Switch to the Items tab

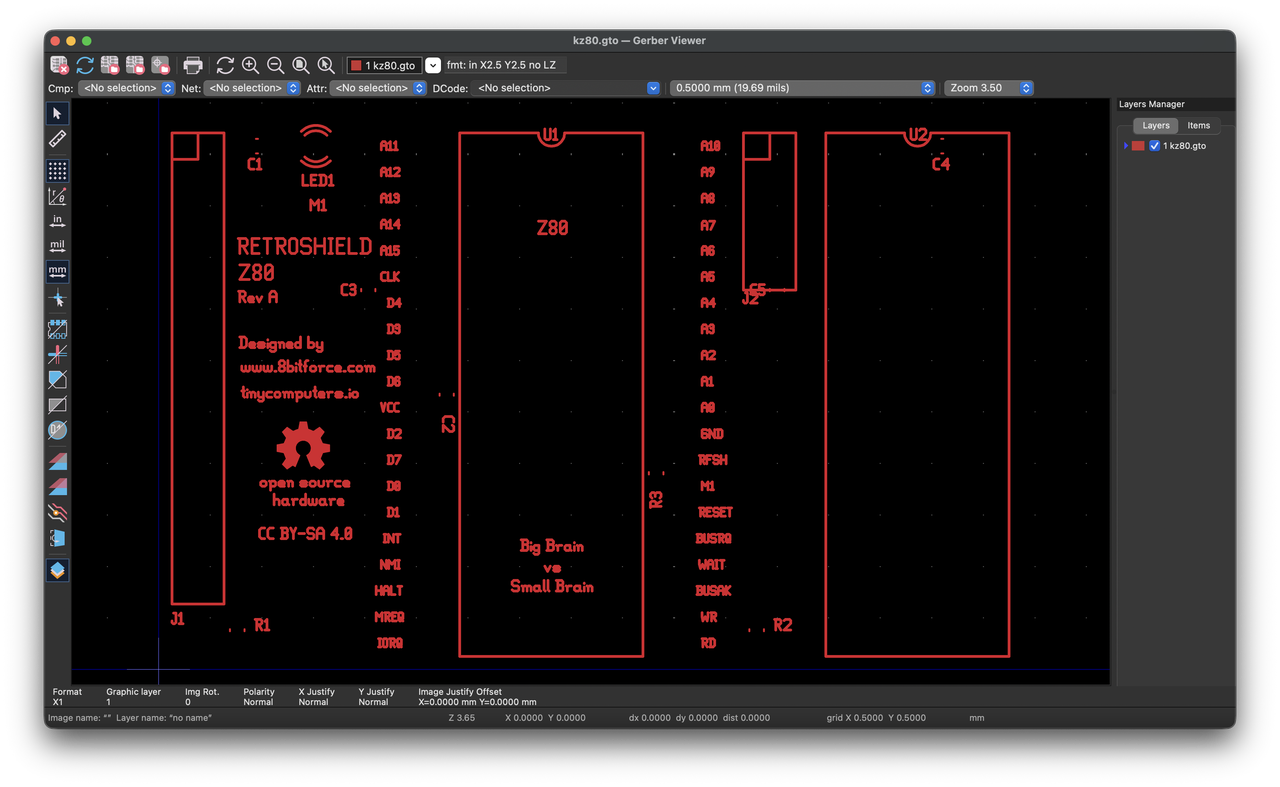1198,125
